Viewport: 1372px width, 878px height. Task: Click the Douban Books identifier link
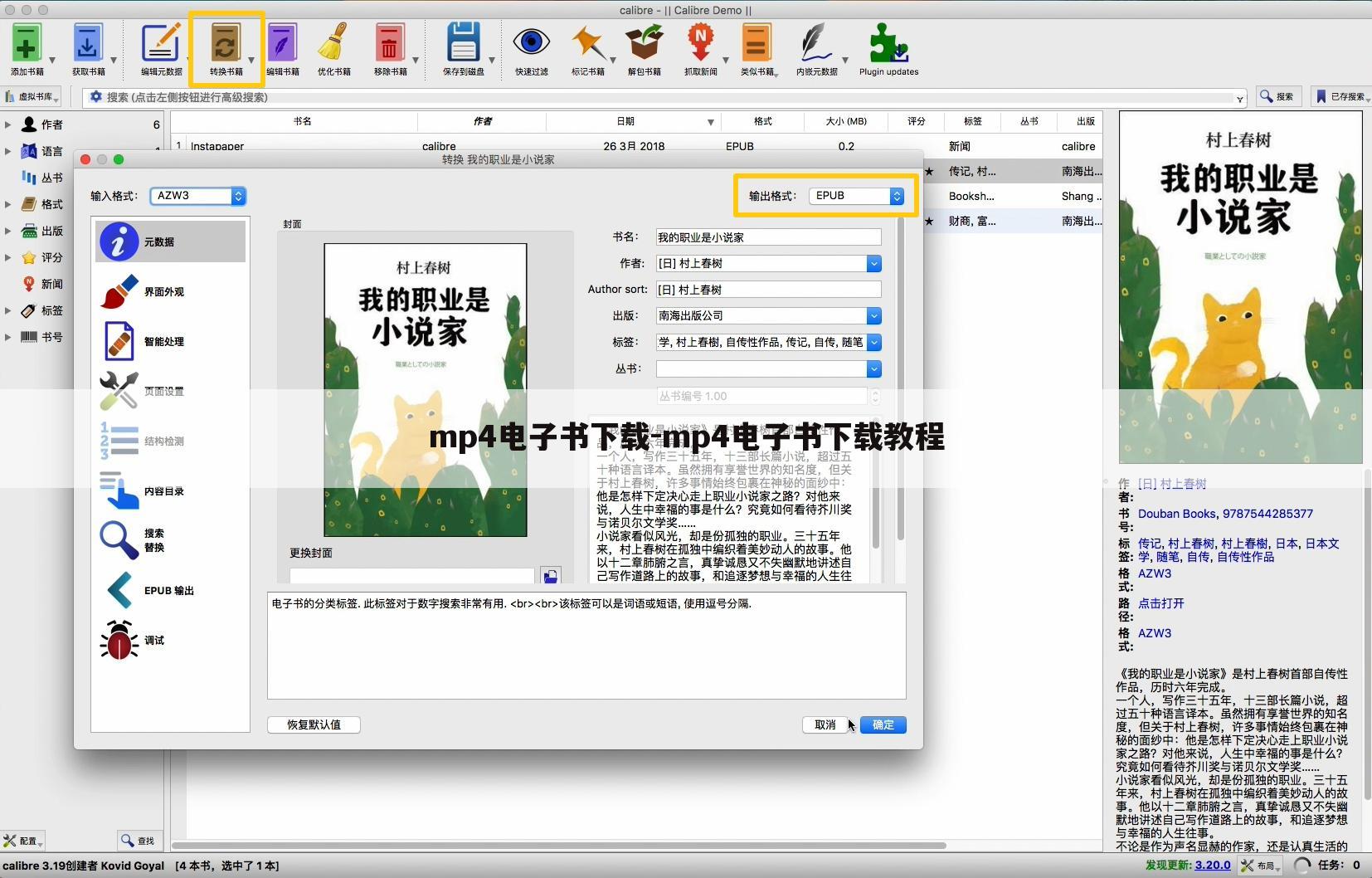click(1176, 514)
